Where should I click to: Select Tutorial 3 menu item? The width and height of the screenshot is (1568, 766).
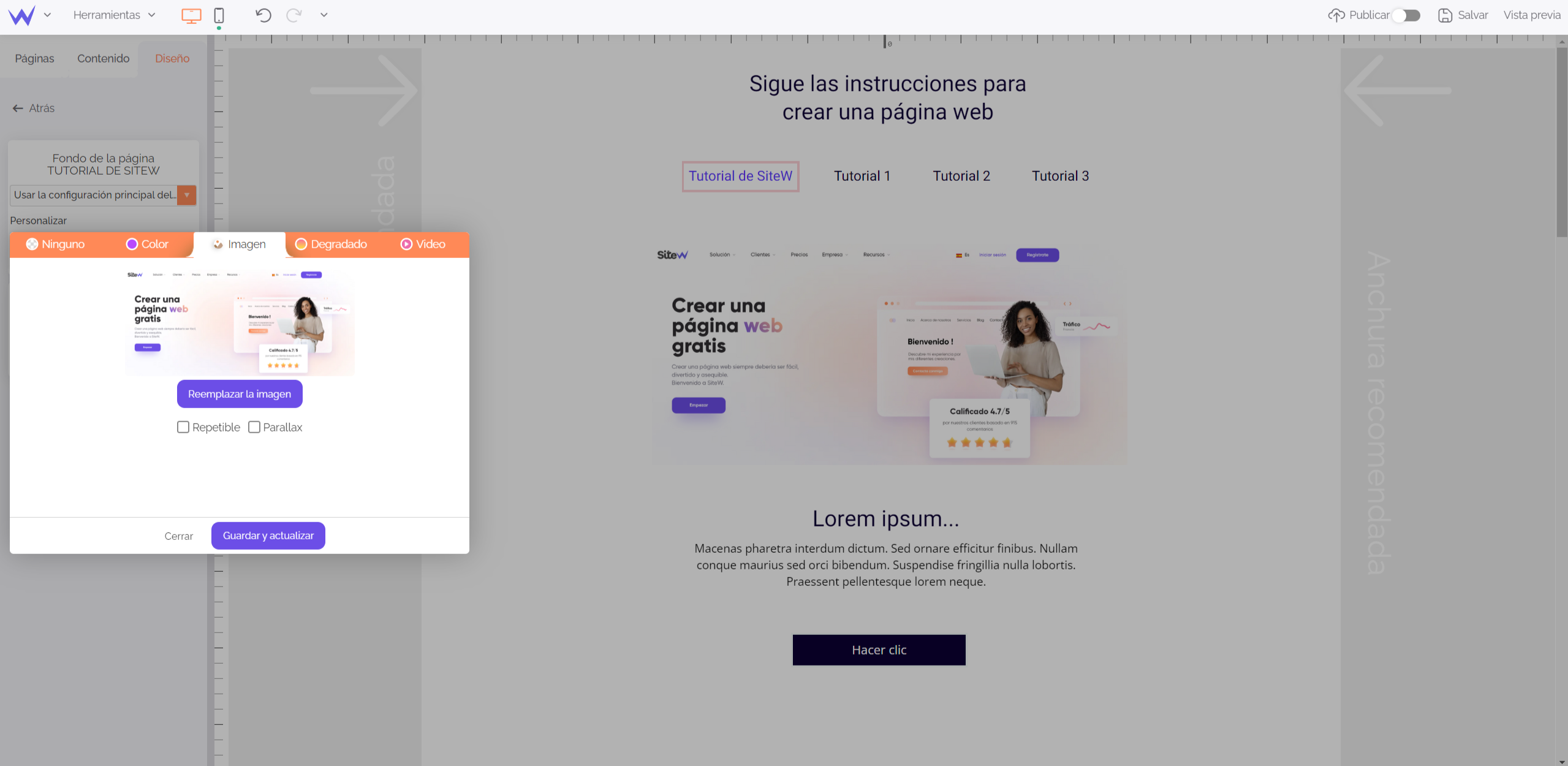pos(1061,176)
